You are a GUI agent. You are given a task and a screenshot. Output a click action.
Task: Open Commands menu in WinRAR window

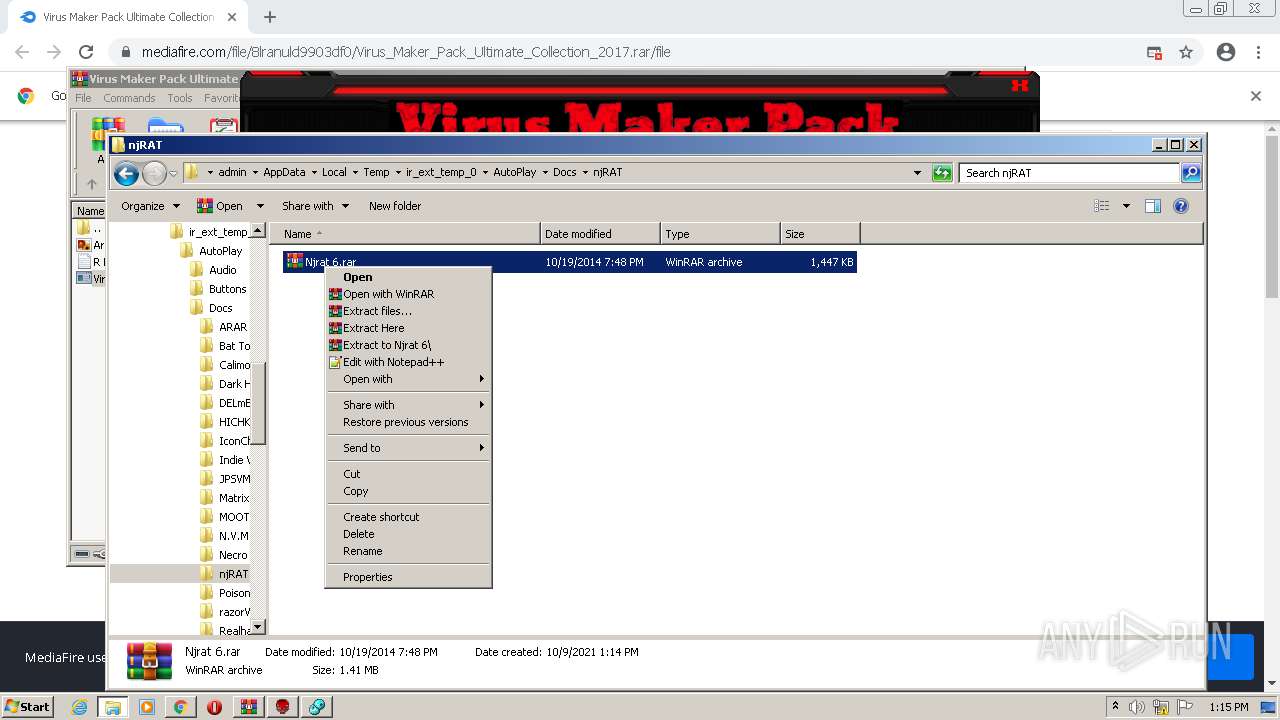click(129, 98)
